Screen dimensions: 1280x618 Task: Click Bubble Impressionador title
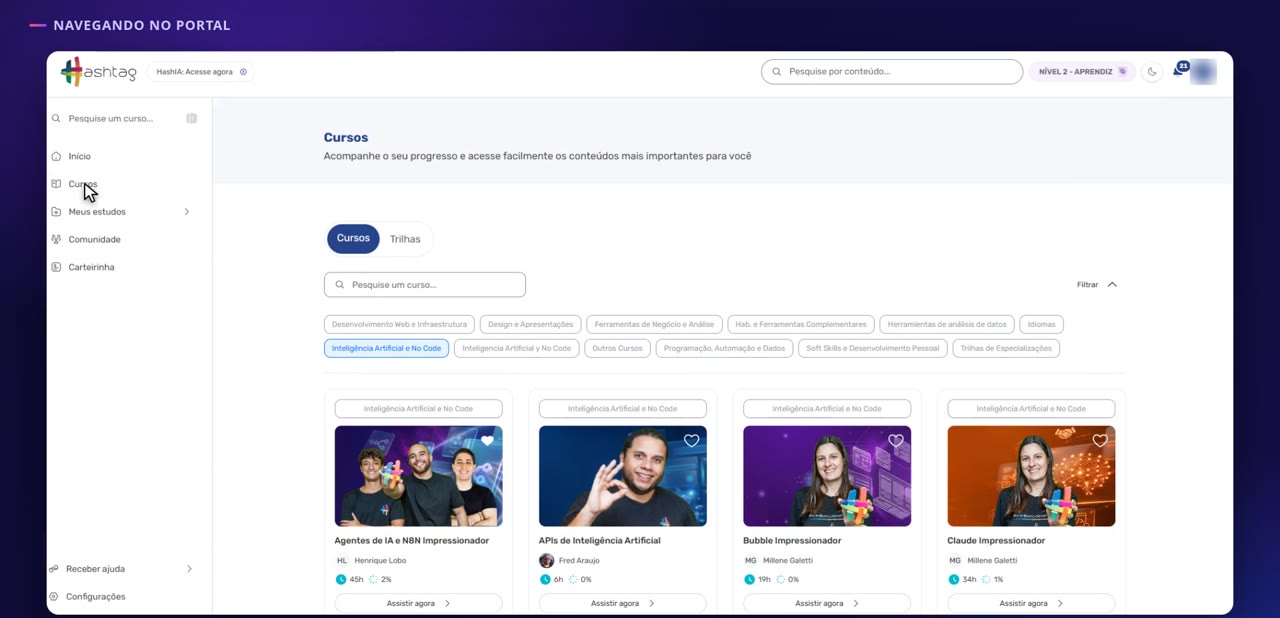click(x=792, y=541)
